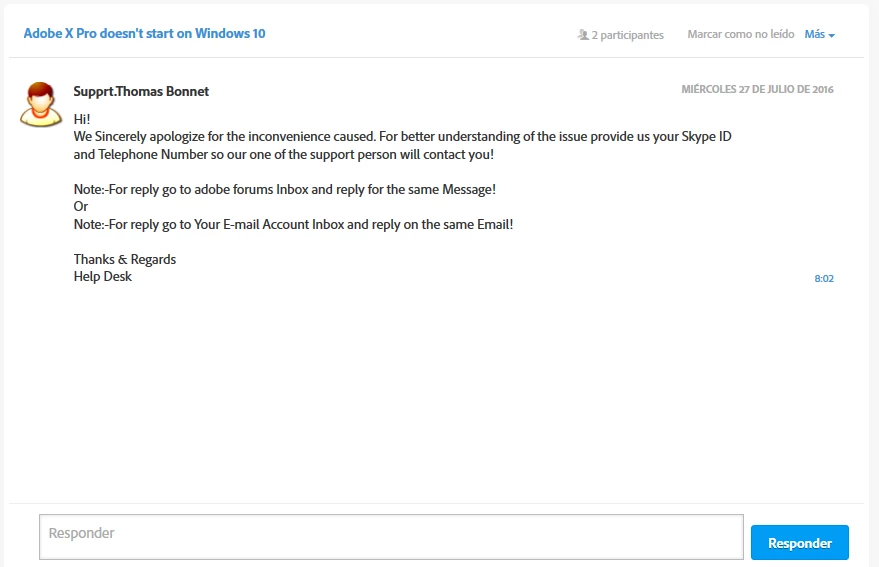Image resolution: width=879 pixels, height=567 pixels.
Task: Click the Or line between notes
Action: pyautogui.click(x=81, y=207)
